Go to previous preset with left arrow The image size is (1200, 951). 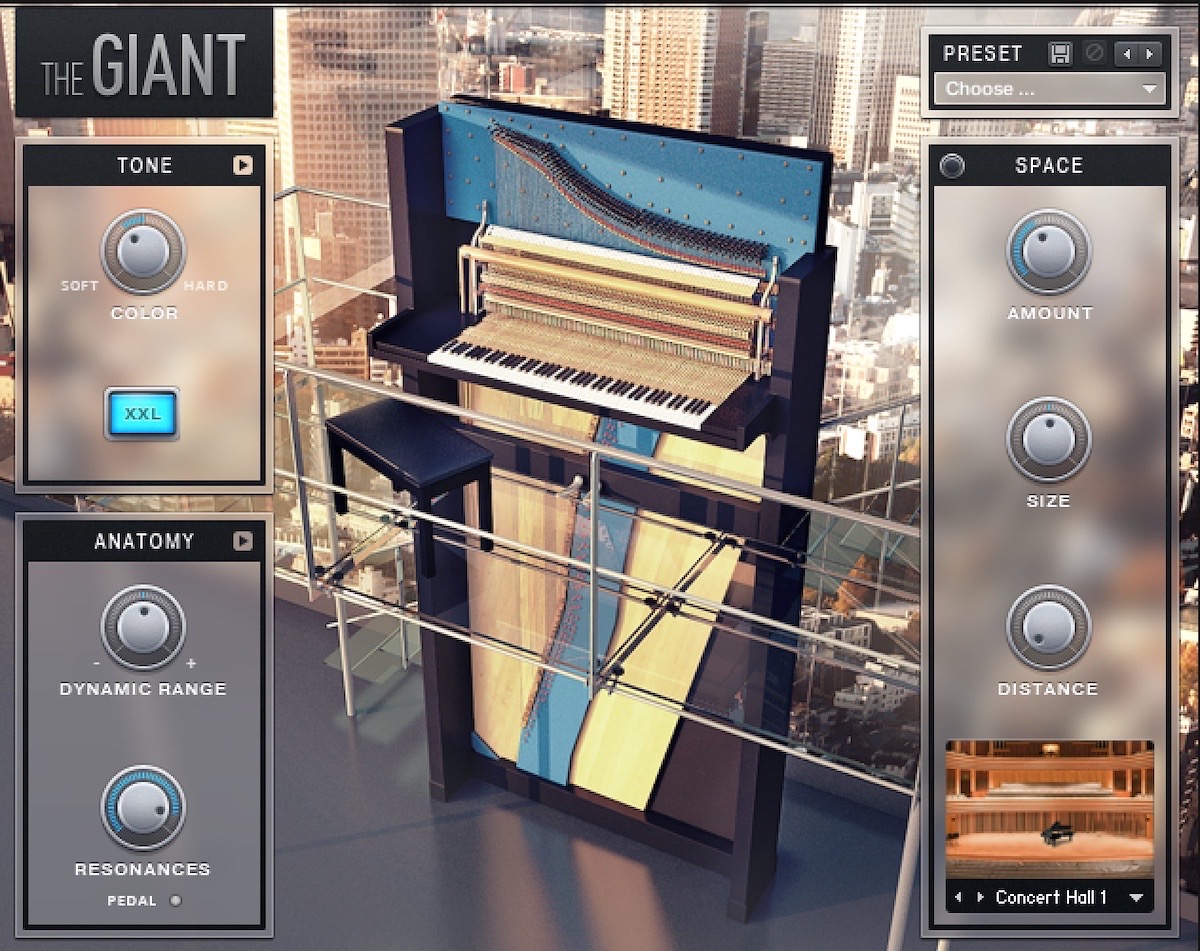point(1128,54)
